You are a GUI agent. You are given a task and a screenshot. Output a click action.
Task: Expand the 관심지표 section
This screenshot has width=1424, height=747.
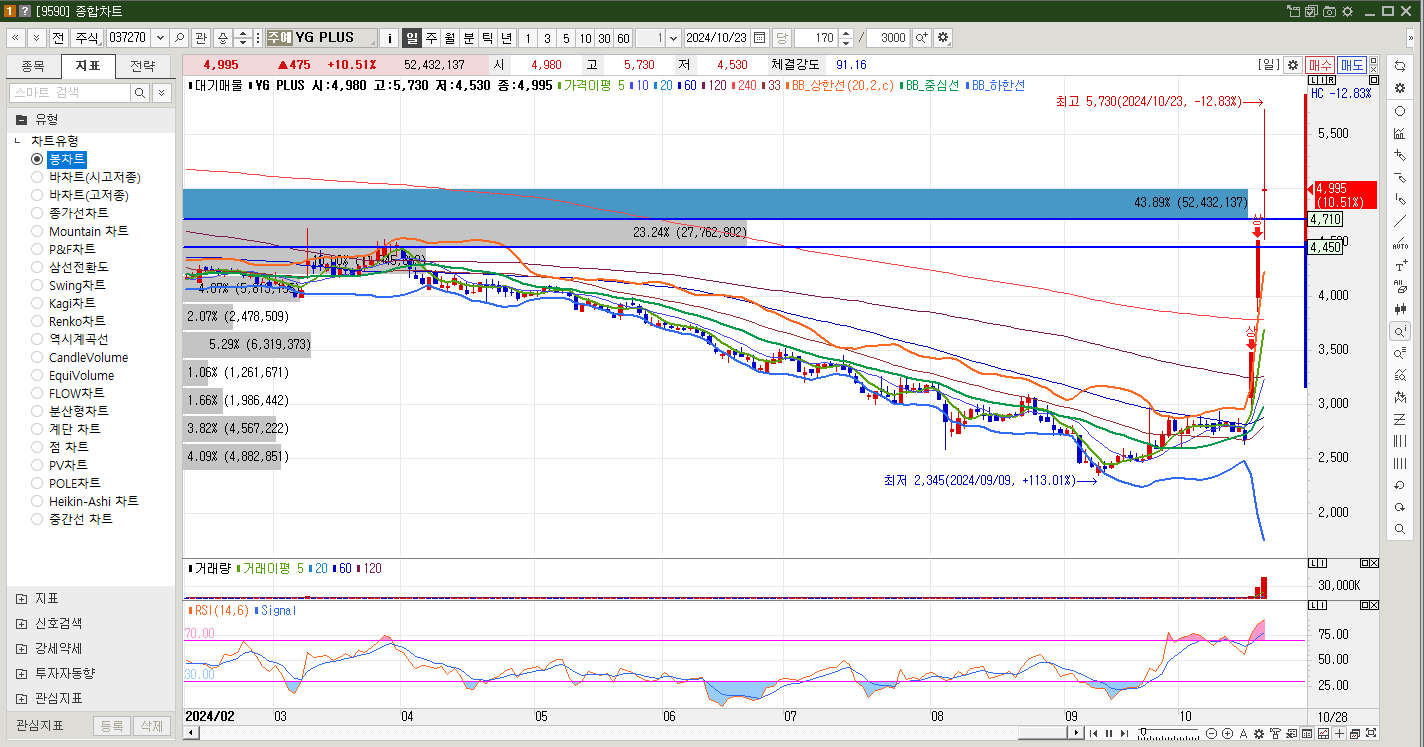(x=22, y=698)
